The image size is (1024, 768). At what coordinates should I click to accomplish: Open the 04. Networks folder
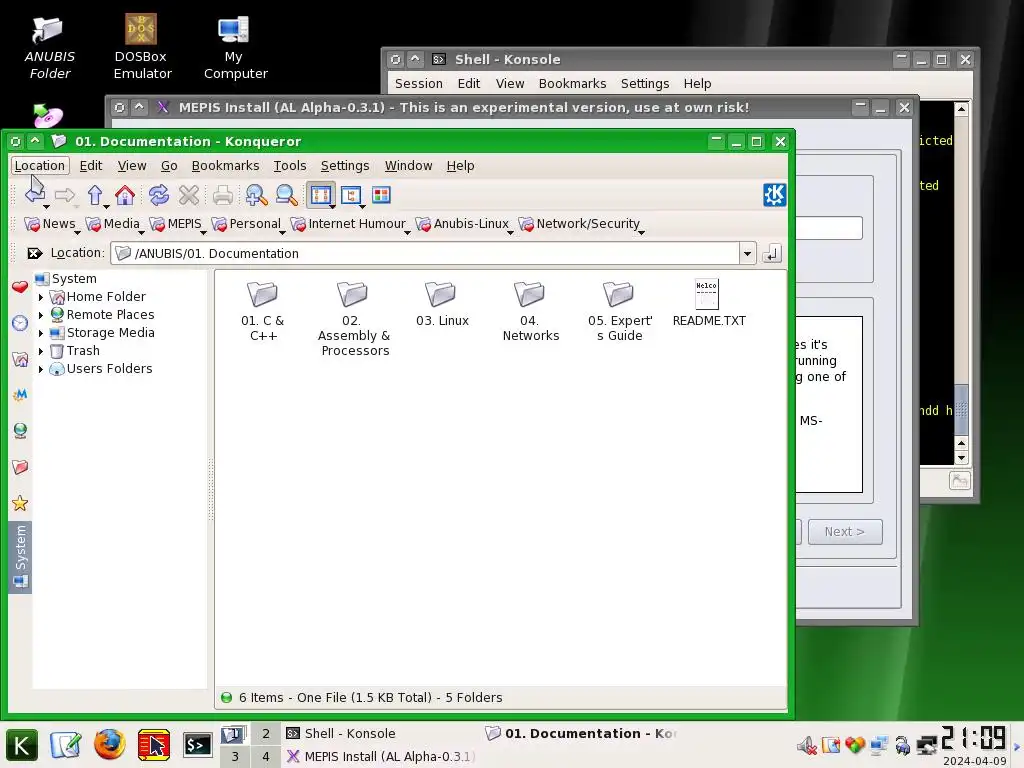click(x=530, y=312)
